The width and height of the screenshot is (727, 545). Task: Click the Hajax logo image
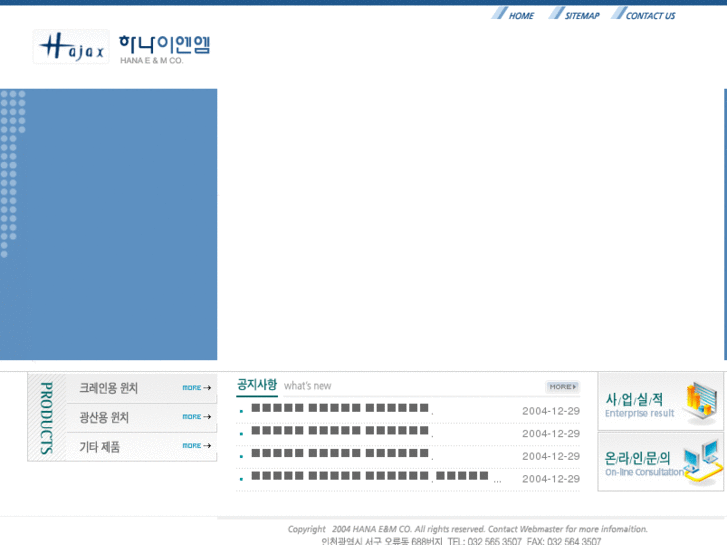coord(71,46)
